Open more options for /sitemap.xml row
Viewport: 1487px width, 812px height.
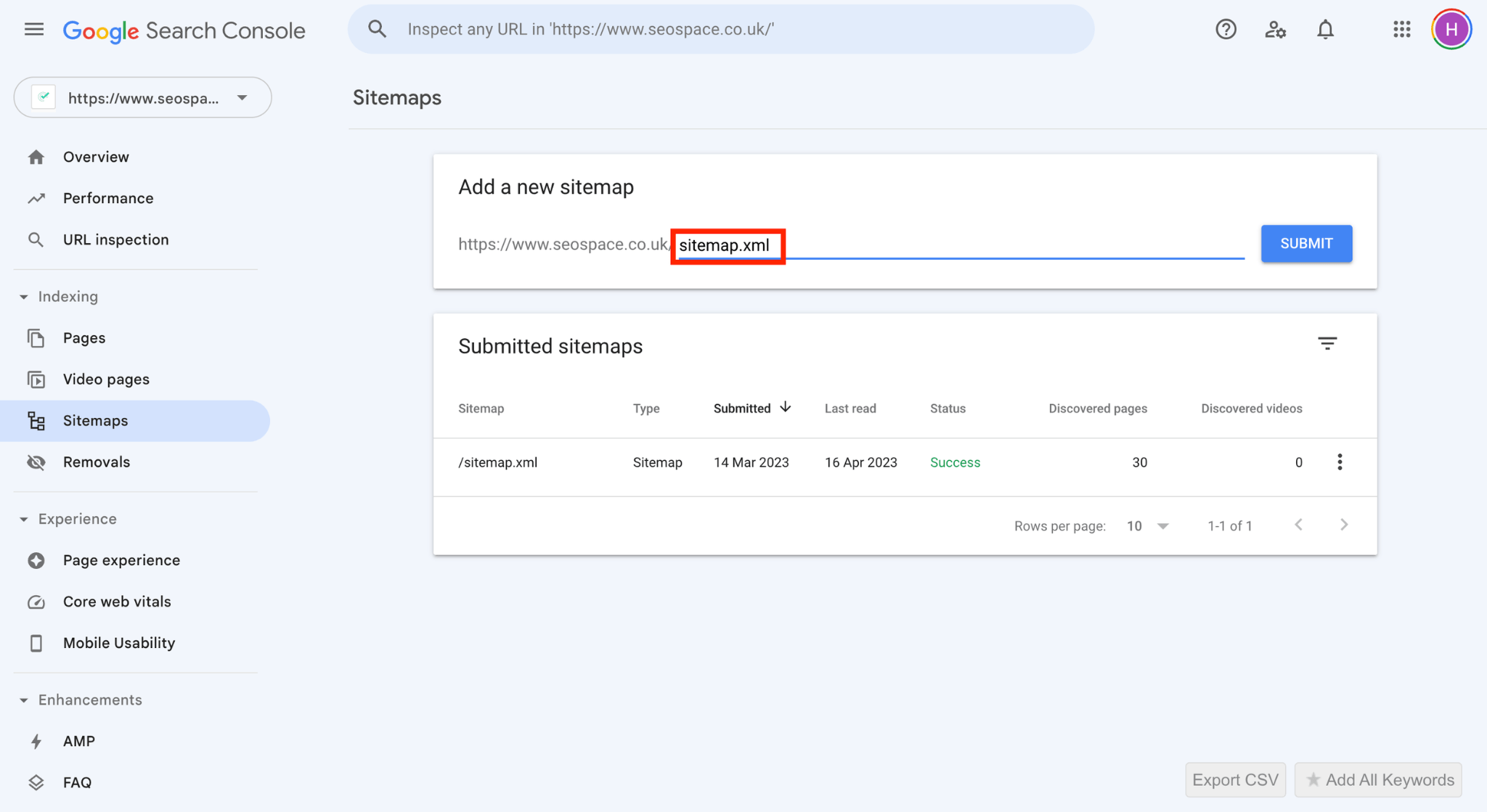[1340, 462]
